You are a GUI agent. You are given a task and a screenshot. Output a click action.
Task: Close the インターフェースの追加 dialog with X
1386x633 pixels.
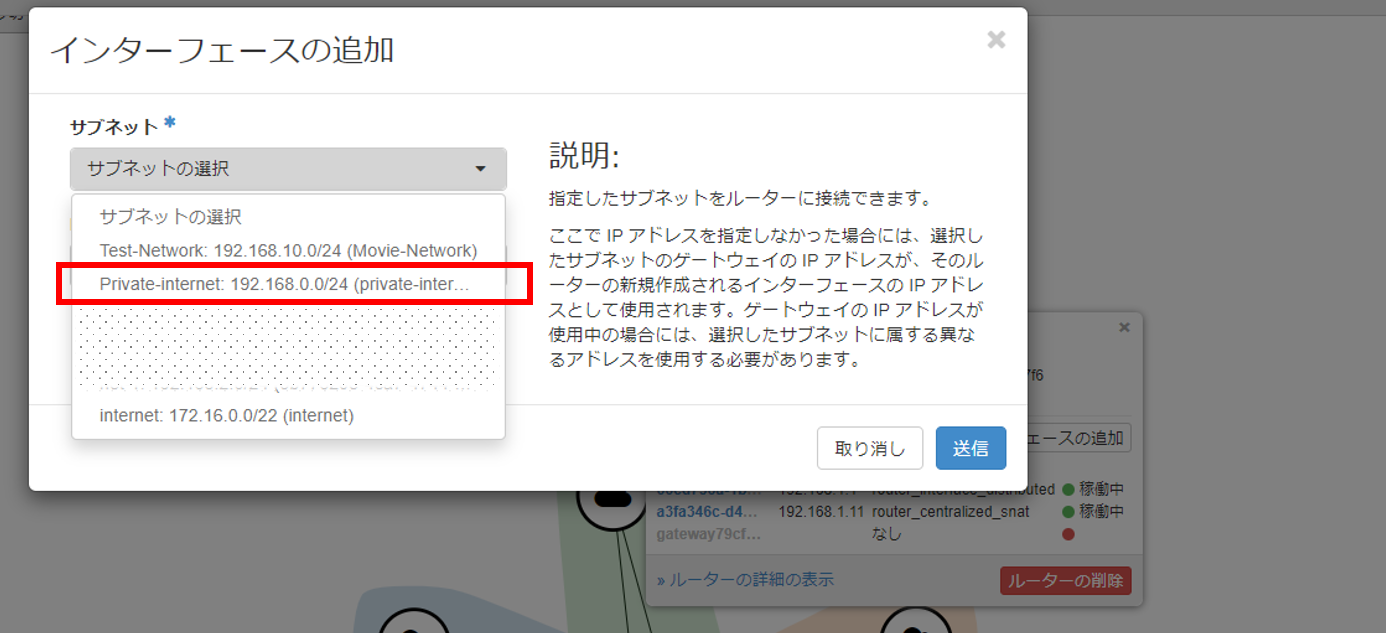(995, 40)
